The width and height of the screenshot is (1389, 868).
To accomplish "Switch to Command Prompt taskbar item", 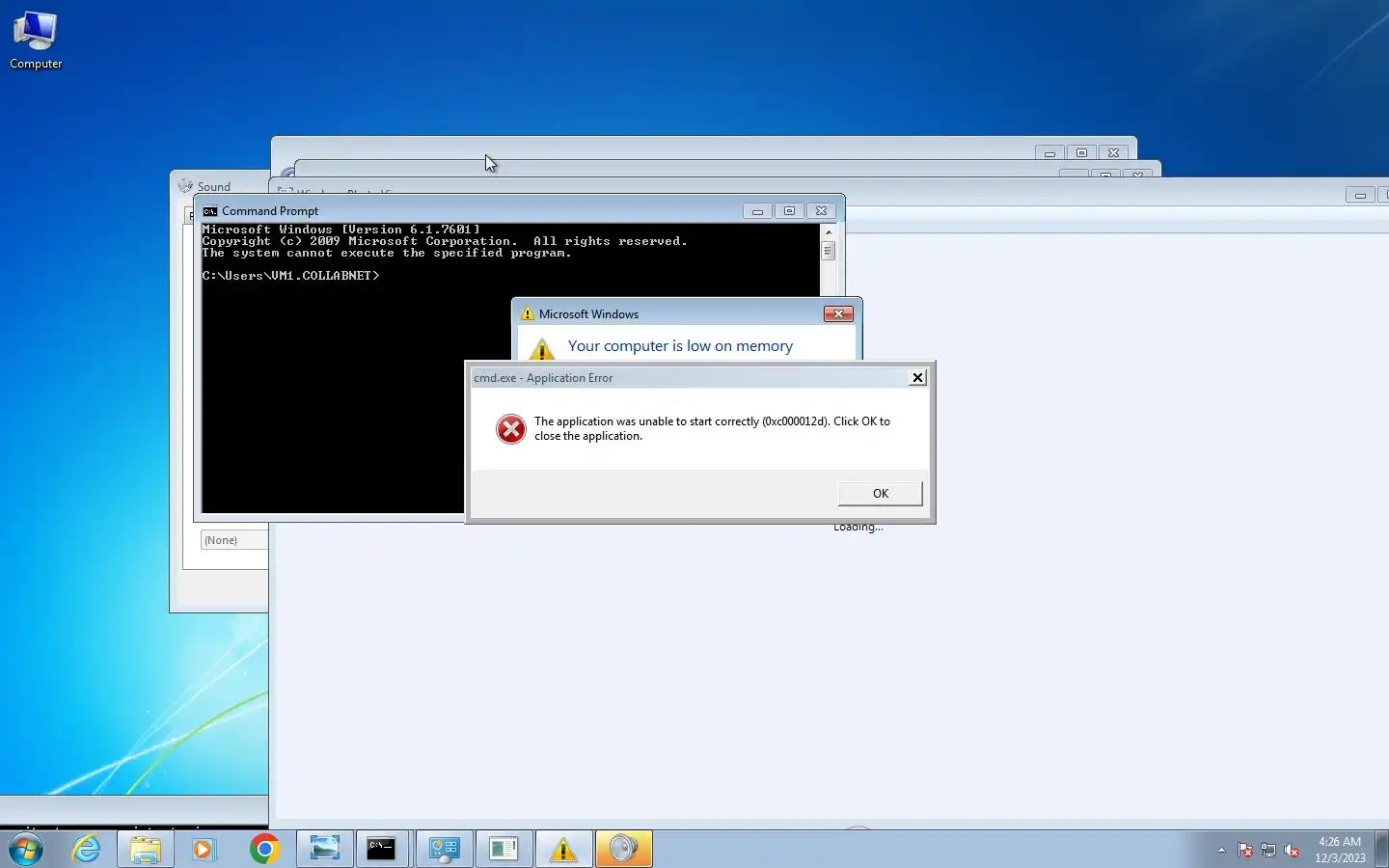I will point(382,849).
